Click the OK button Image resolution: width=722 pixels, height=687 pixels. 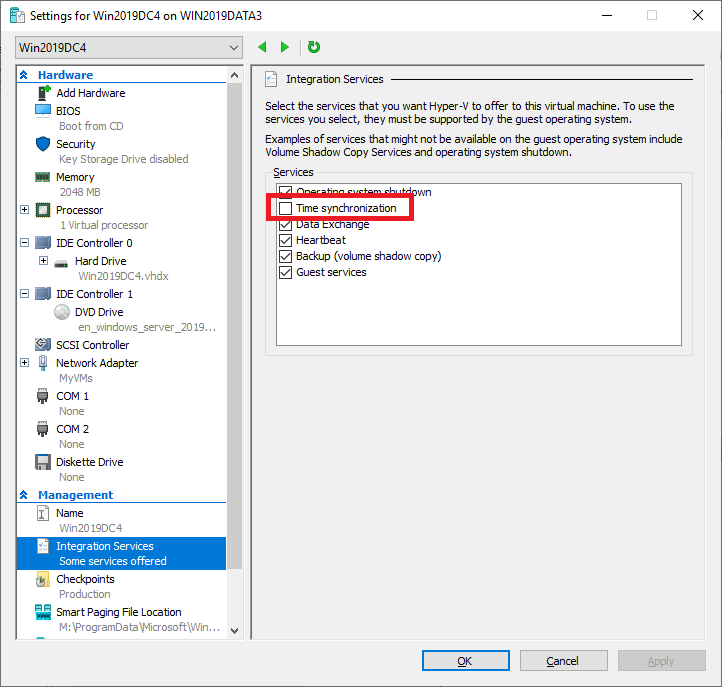(466, 661)
